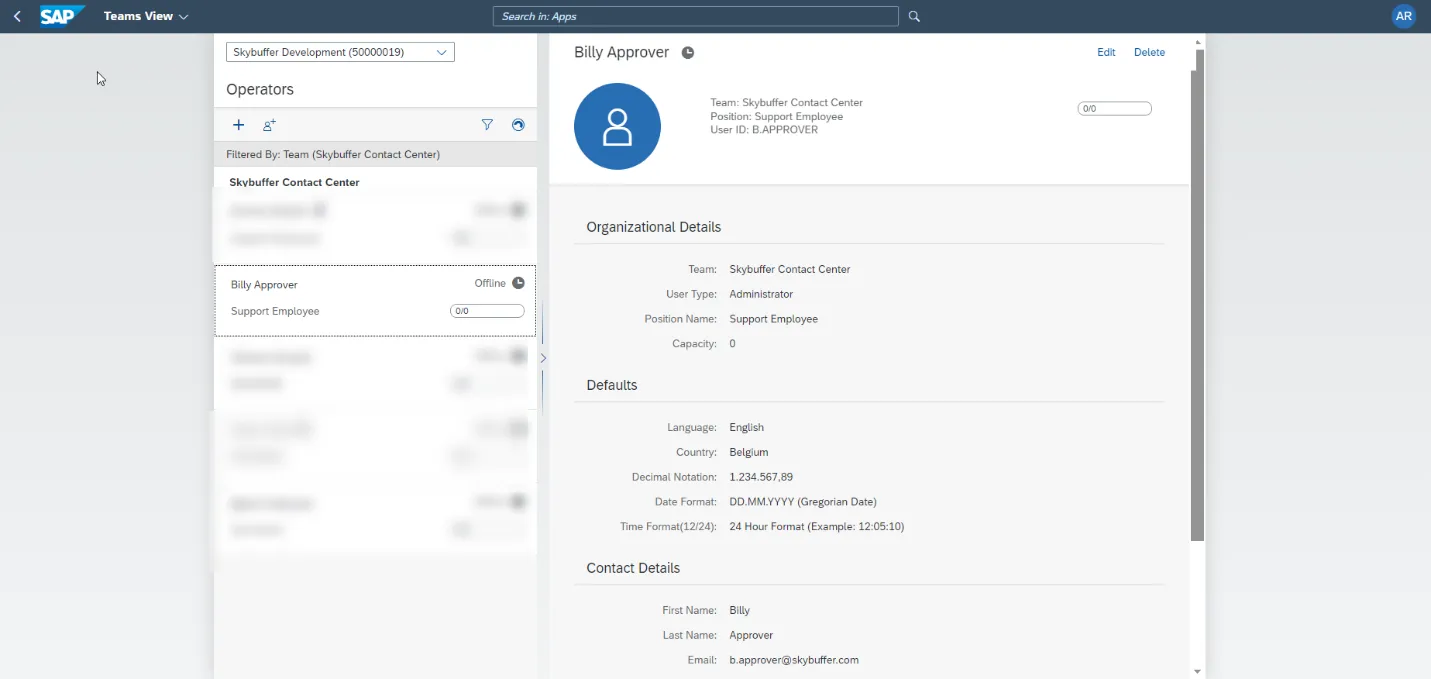1431x679 pixels.
Task: Click the scrollbar down arrow
Action: (x=1198, y=672)
